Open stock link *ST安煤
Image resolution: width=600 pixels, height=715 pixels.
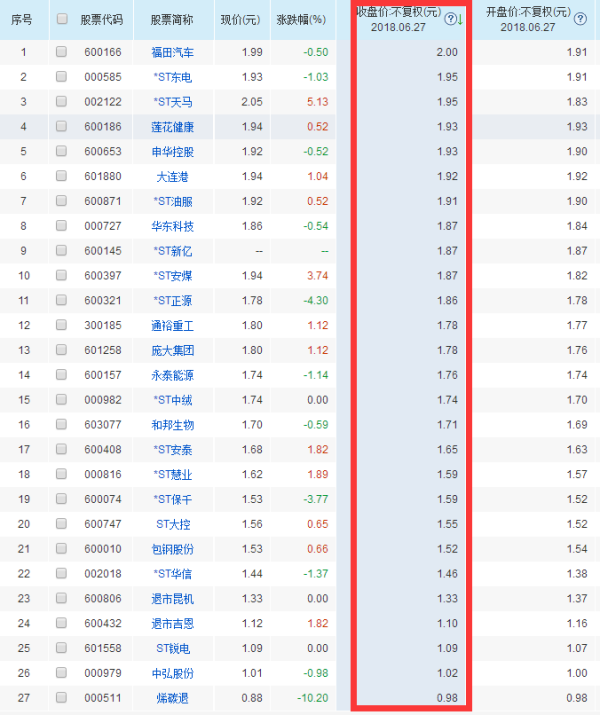tap(172, 276)
